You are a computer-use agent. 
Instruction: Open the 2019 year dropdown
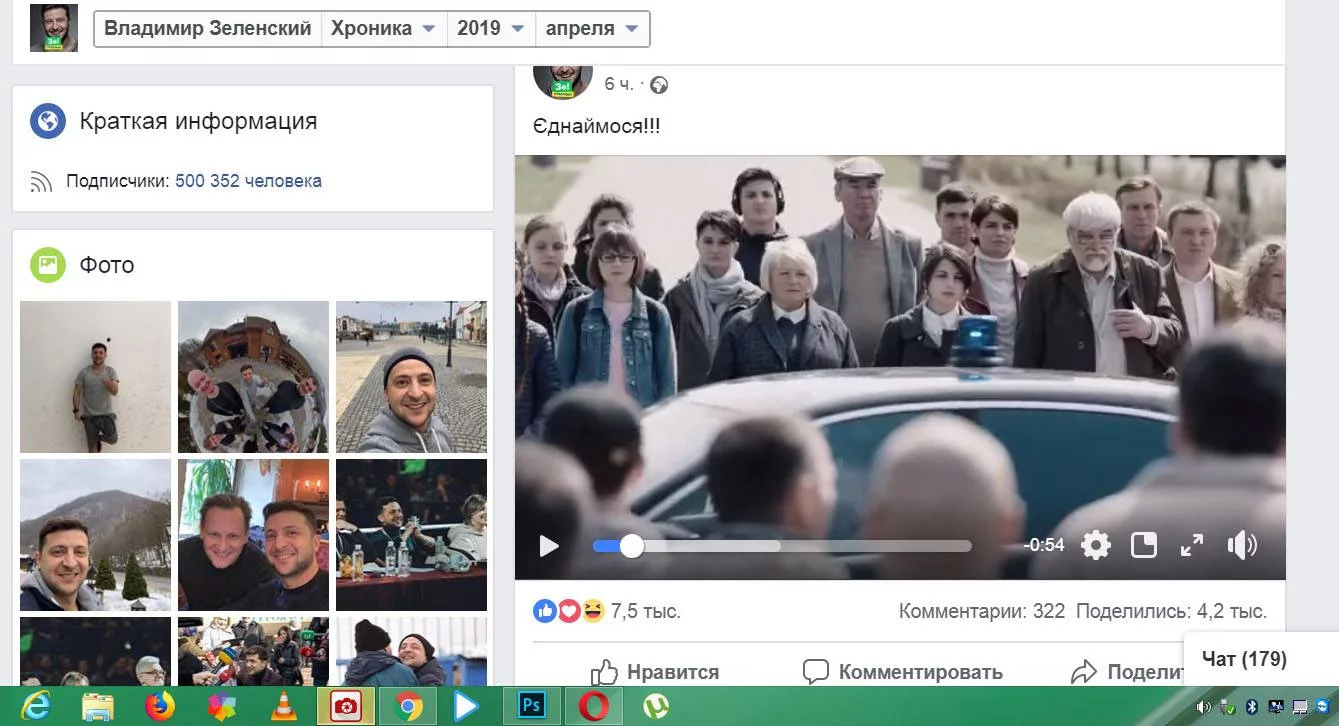point(491,28)
